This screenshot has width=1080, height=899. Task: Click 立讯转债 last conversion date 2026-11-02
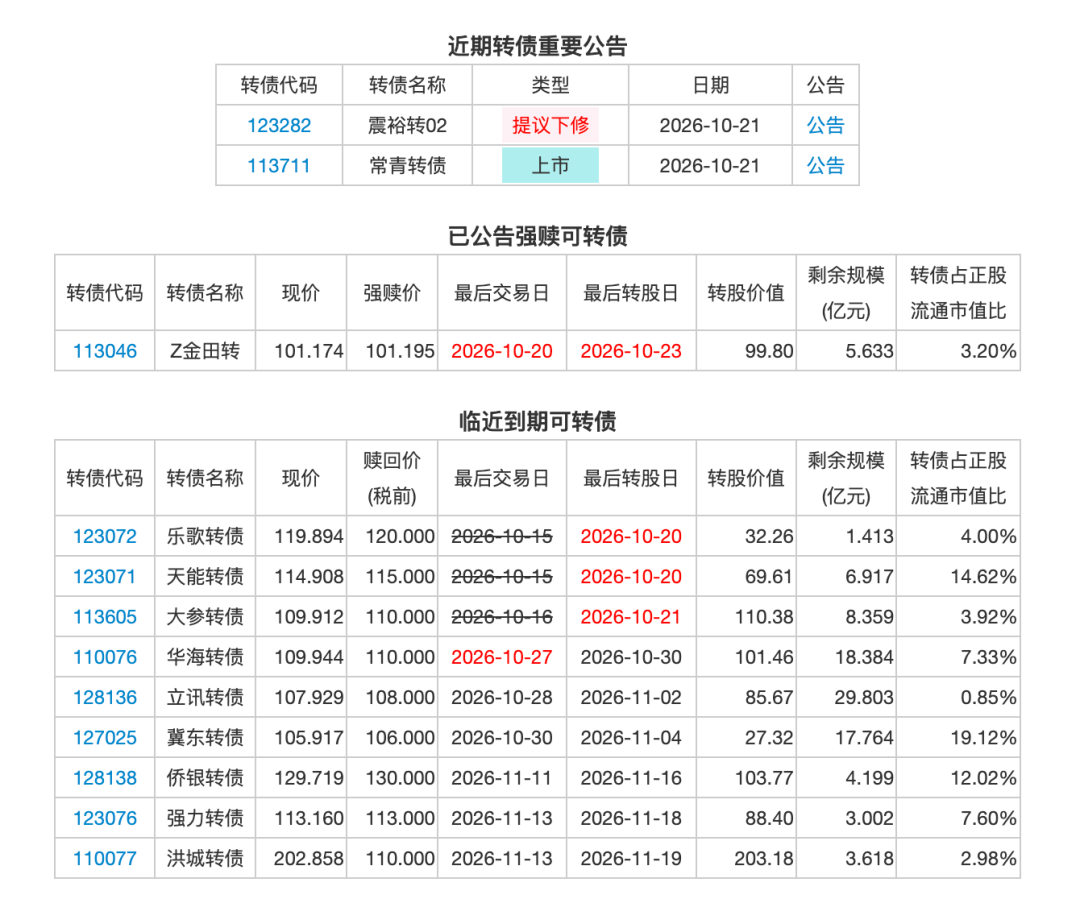[631, 698]
